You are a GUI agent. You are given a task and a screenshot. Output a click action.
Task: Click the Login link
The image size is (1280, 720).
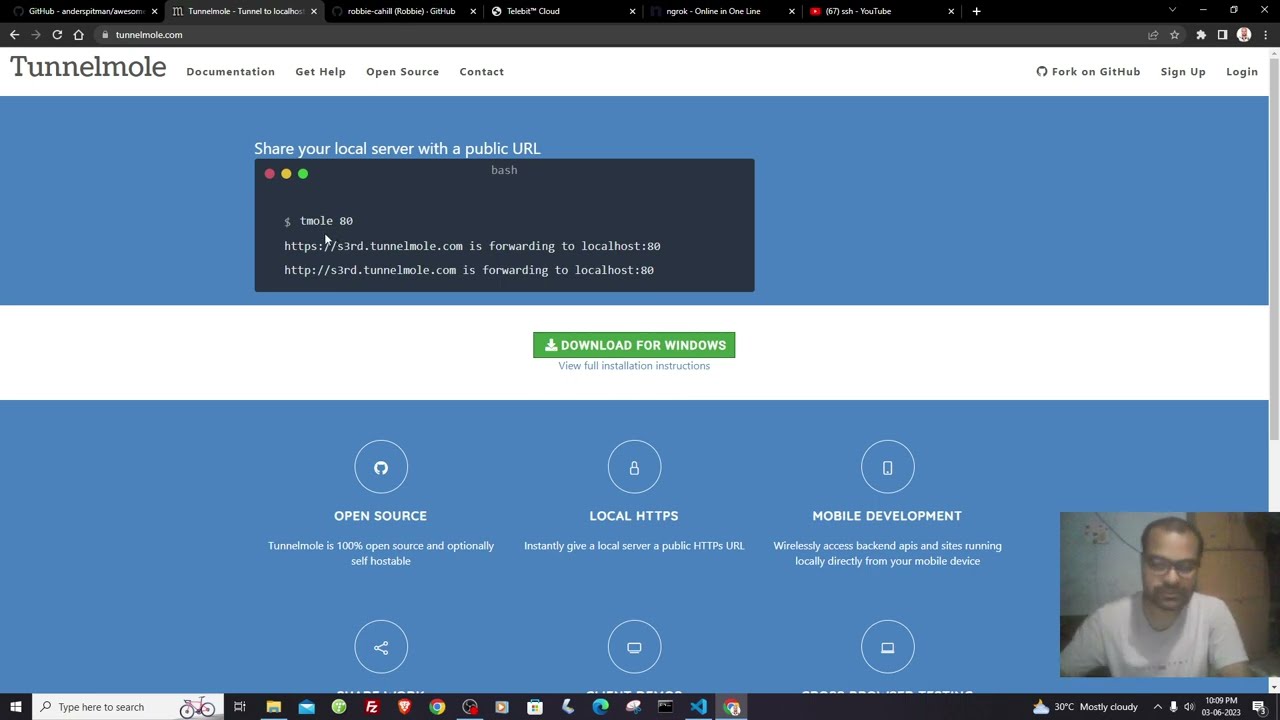[x=1242, y=72]
